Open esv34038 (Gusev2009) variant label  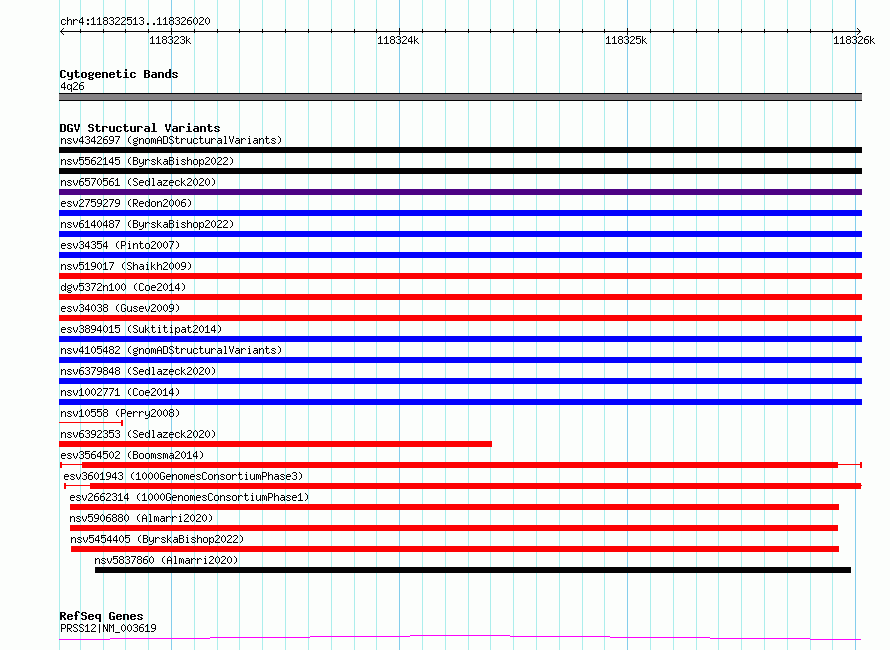click(x=120, y=308)
